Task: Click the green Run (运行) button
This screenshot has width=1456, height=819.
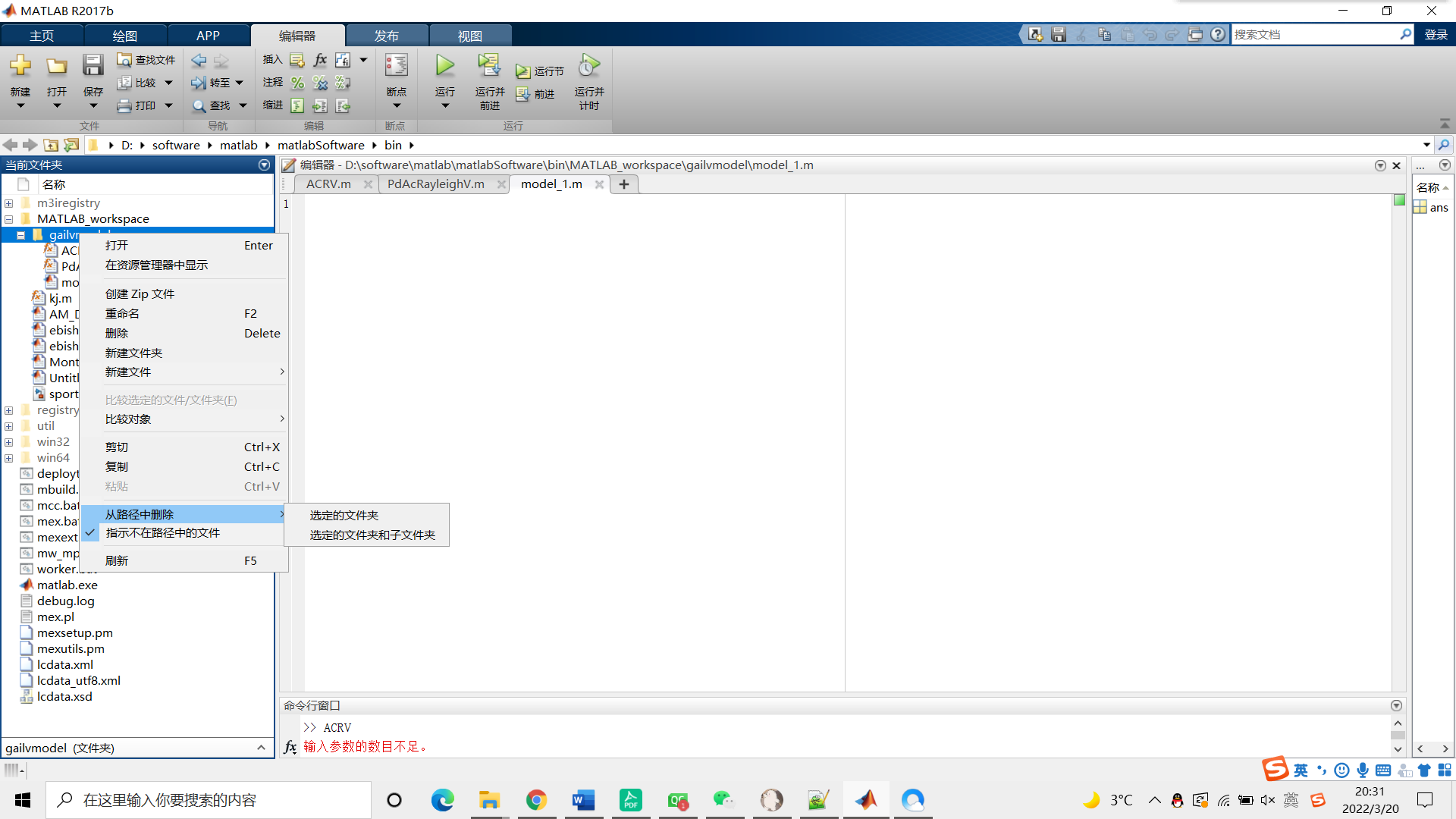Action: (x=445, y=66)
